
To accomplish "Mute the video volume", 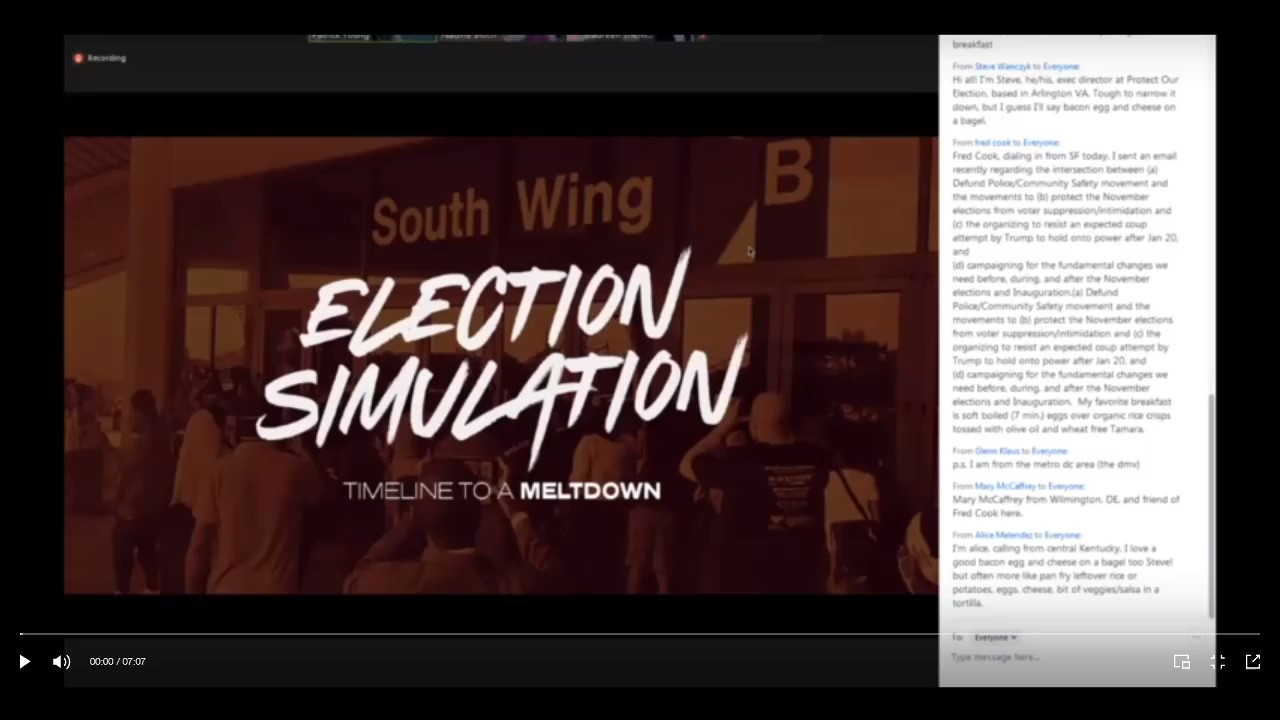I will pyautogui.click(x=62, y=661).
